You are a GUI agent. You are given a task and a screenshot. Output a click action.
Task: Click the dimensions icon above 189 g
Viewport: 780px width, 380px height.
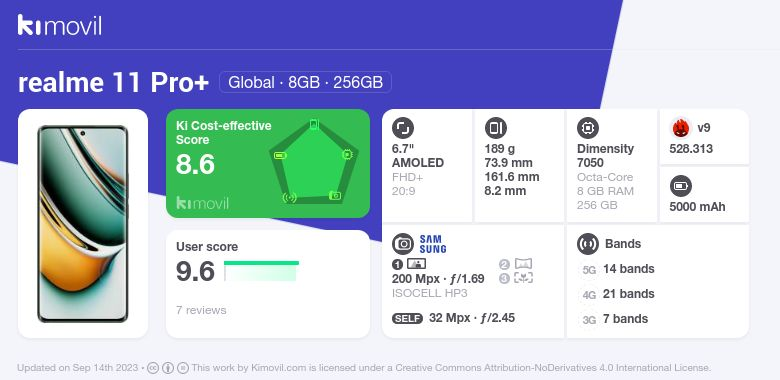click(495, 128)
